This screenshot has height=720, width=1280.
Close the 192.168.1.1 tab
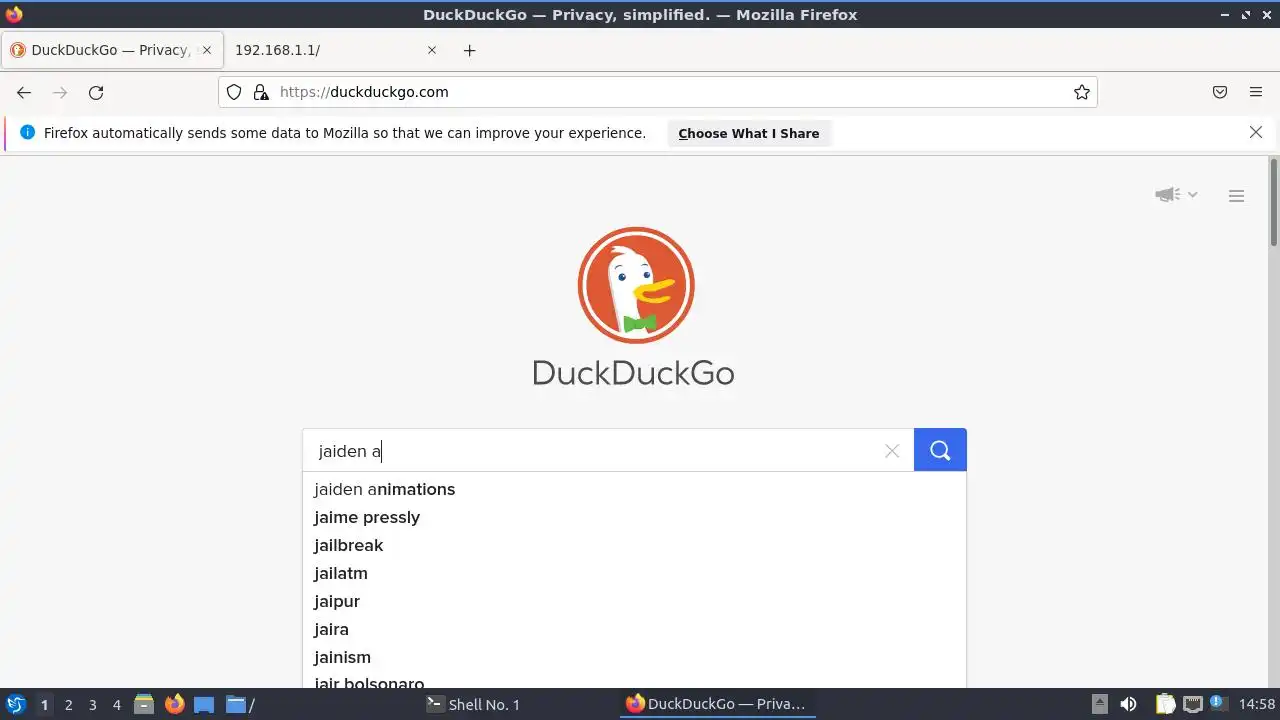click(432, 50)
